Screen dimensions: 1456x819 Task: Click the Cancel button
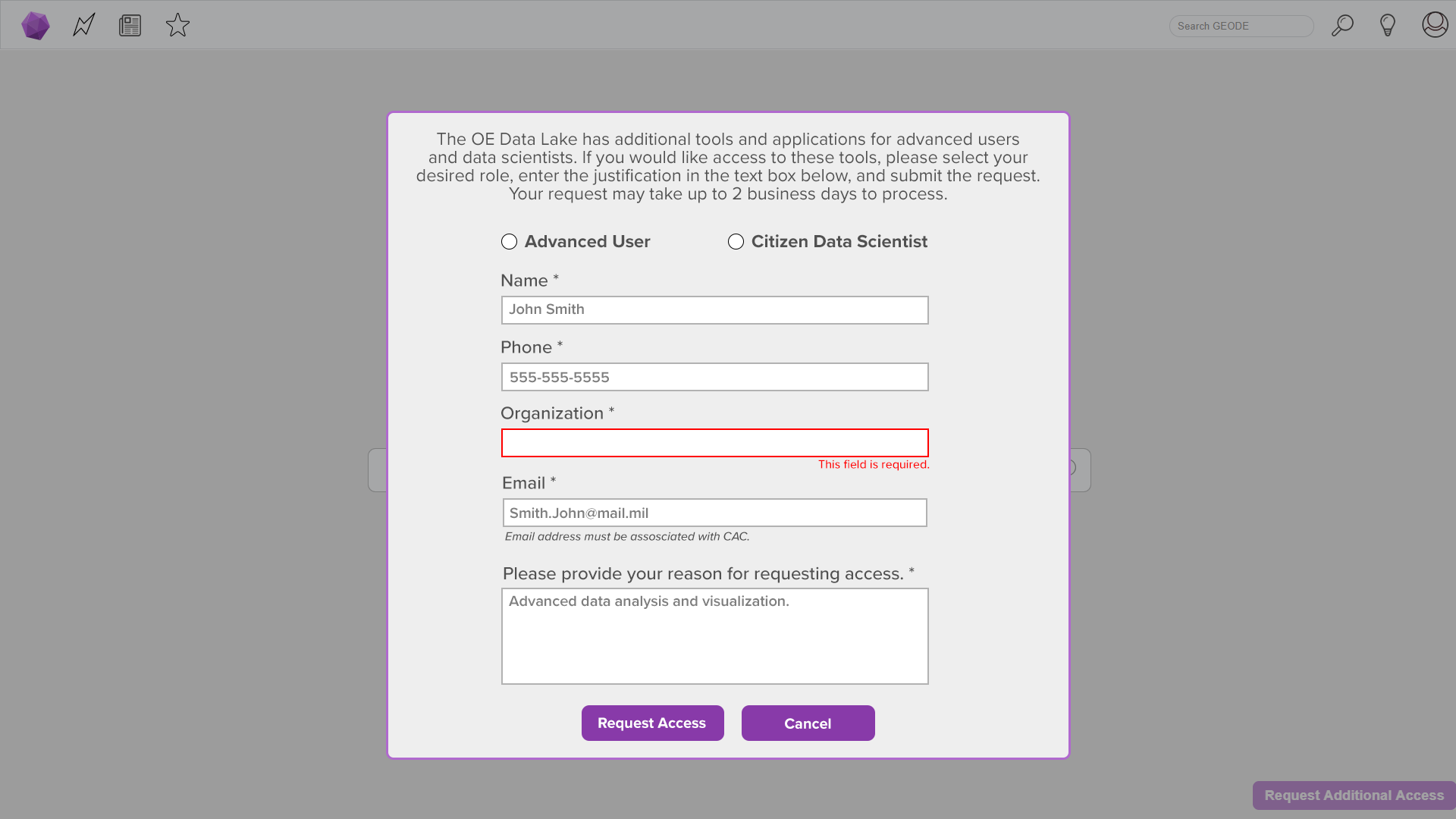click(x=808, y=723)
